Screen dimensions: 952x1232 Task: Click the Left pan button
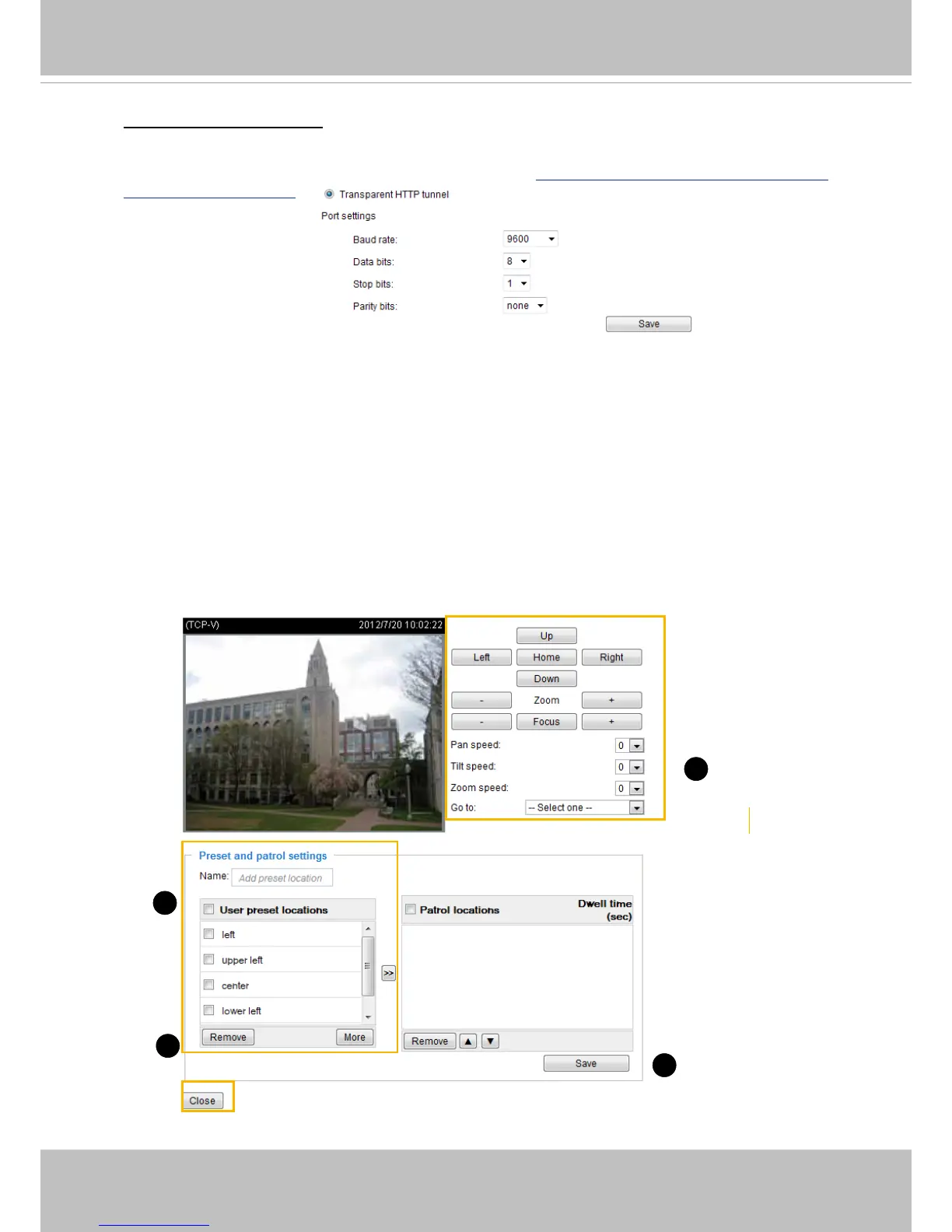point(481,657)
